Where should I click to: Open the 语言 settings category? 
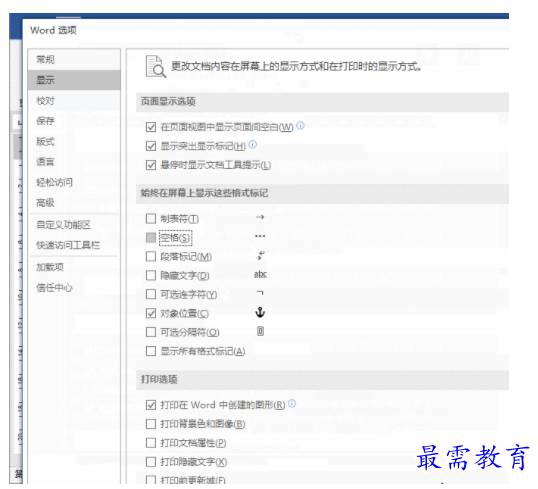tap(74, 162)
